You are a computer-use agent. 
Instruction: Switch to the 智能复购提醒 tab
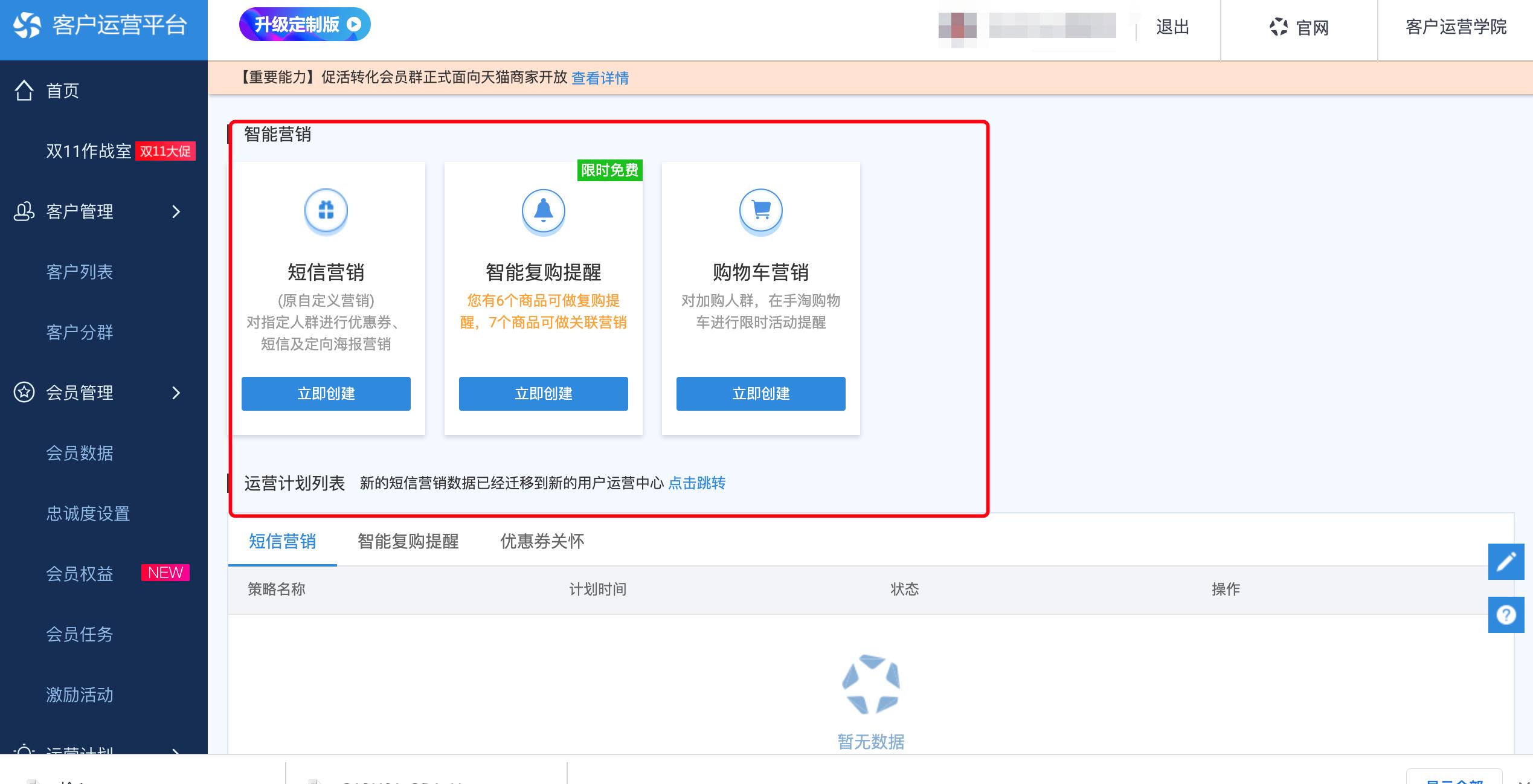coord(408,542)
